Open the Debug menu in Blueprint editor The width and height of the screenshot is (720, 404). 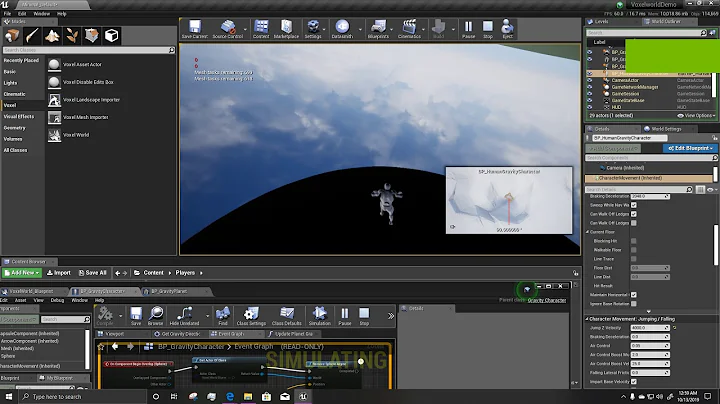[57, 300]
